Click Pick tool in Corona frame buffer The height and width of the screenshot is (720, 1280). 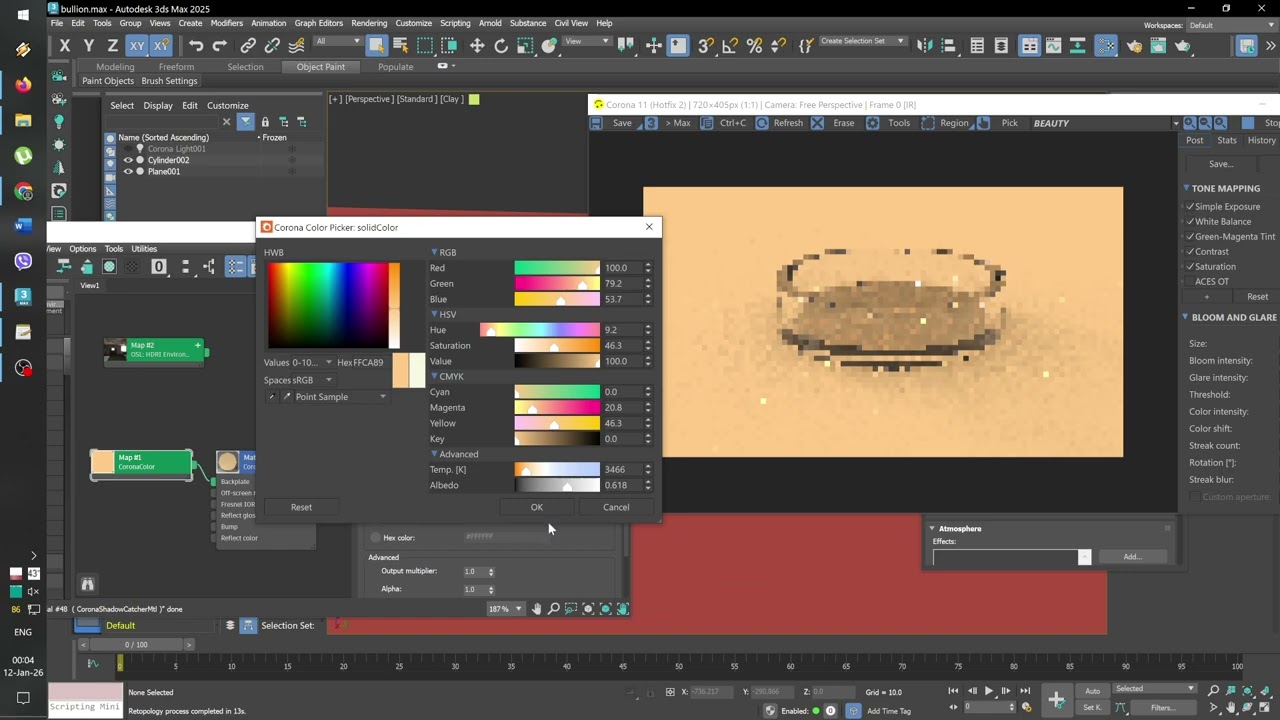(x=1000, y=123)
